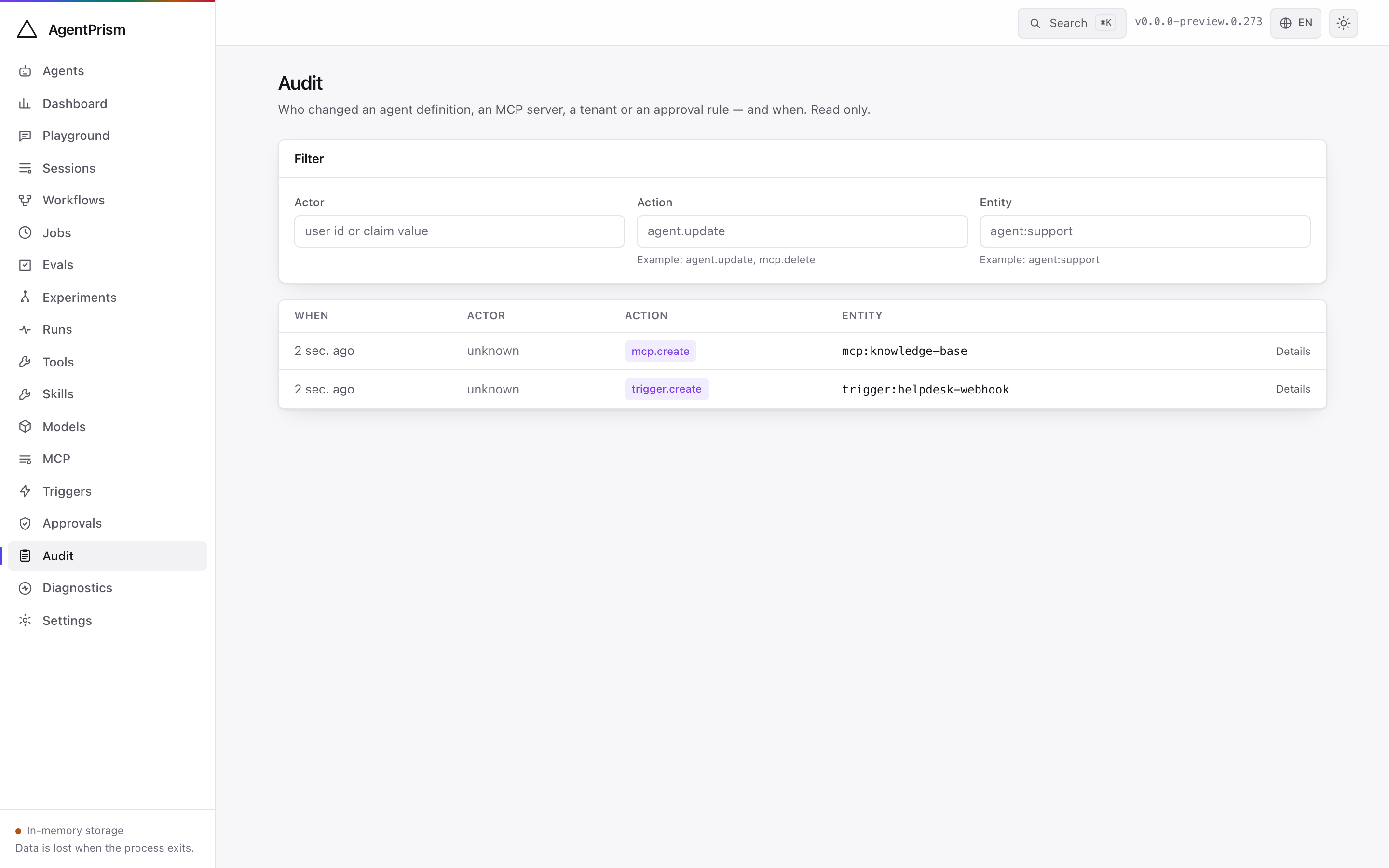This screenshot has height=868, width=1389.
Task: Open Agents via its robot icon
Action: [25, 71]
